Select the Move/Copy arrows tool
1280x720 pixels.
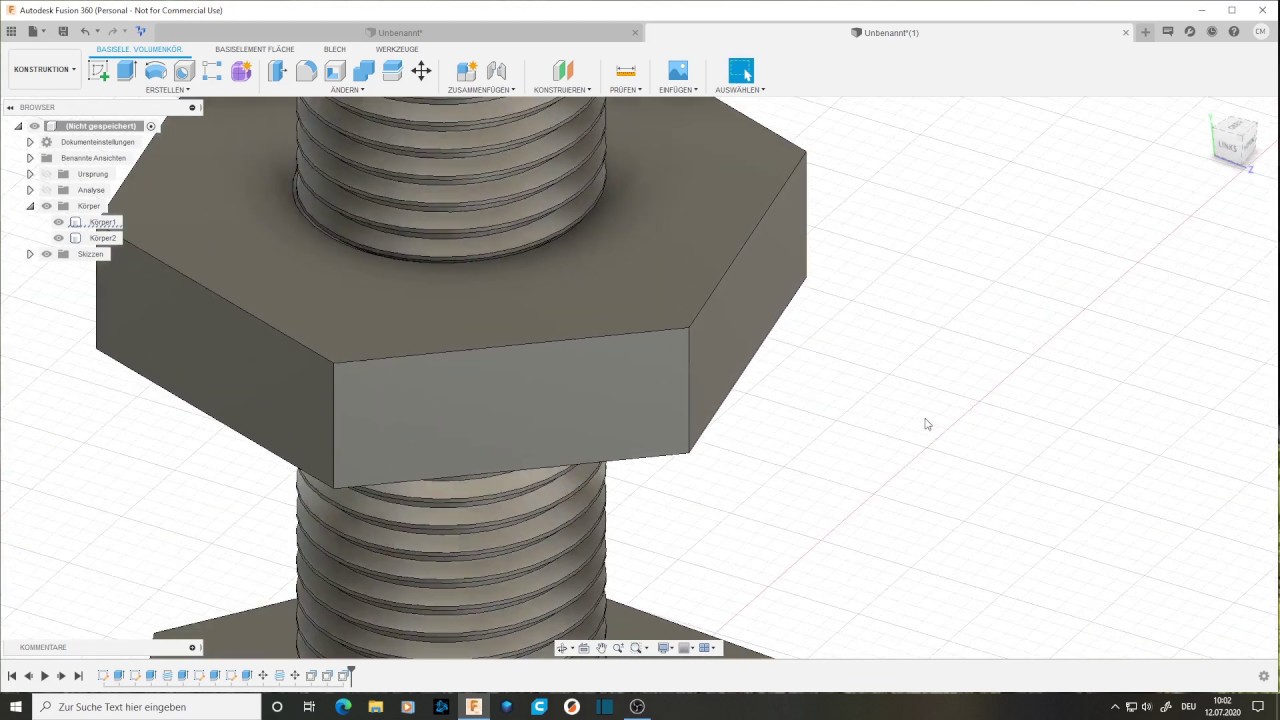point(421,70)
